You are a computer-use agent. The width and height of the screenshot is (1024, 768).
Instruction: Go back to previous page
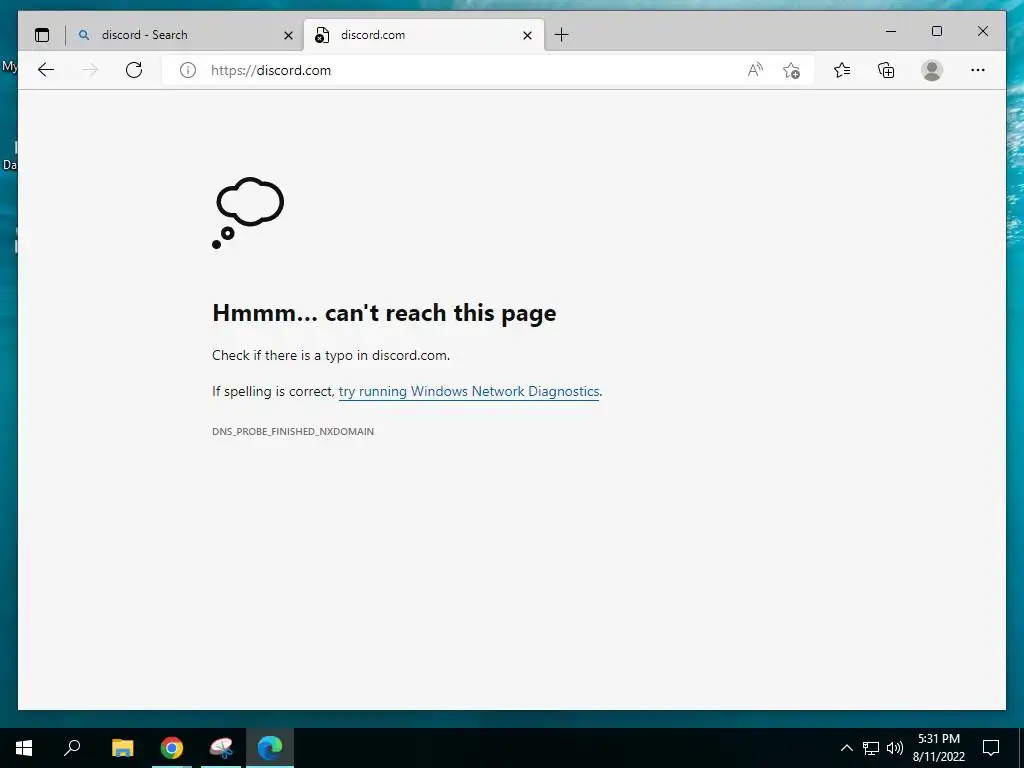(x=46, y=70)
